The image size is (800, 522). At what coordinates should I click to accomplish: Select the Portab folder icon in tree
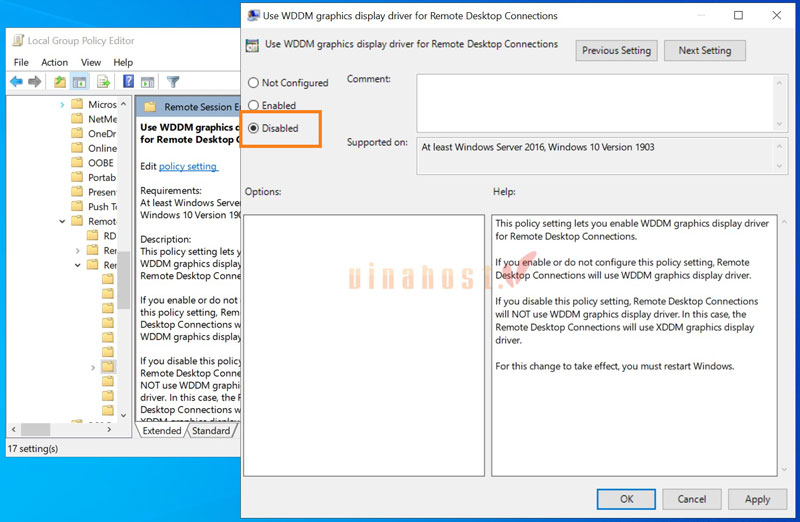(77, 177)
